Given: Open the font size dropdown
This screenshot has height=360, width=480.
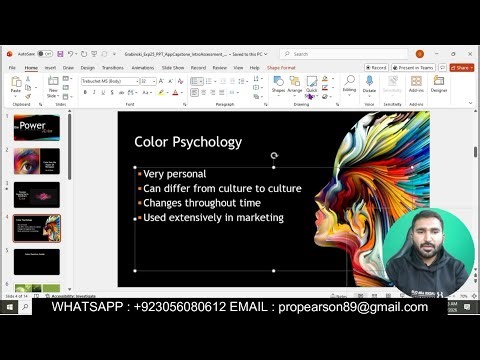Looking at the screenshot, I should pyautogui.click(x=154, y=81).
